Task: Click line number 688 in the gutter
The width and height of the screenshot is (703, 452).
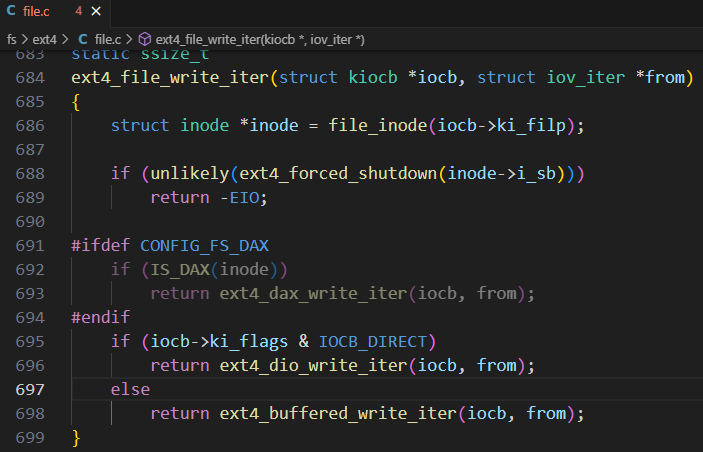Action: click(x=30, y=174)
